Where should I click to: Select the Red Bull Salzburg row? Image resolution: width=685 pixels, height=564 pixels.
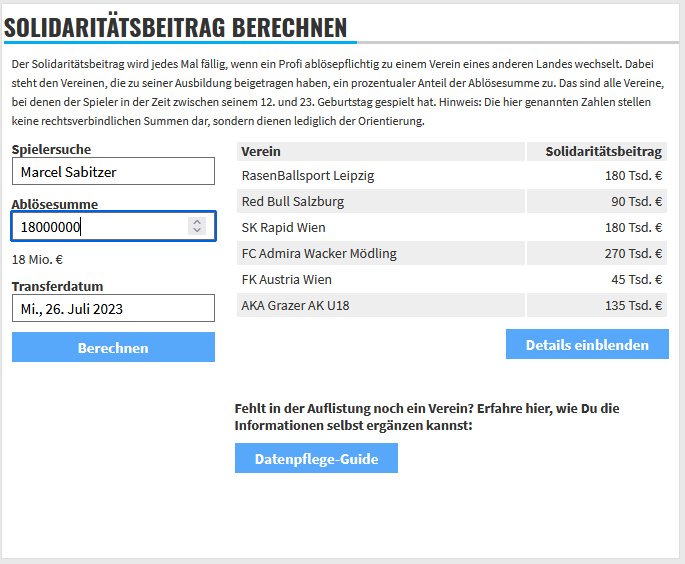click(x=452, y=201)
